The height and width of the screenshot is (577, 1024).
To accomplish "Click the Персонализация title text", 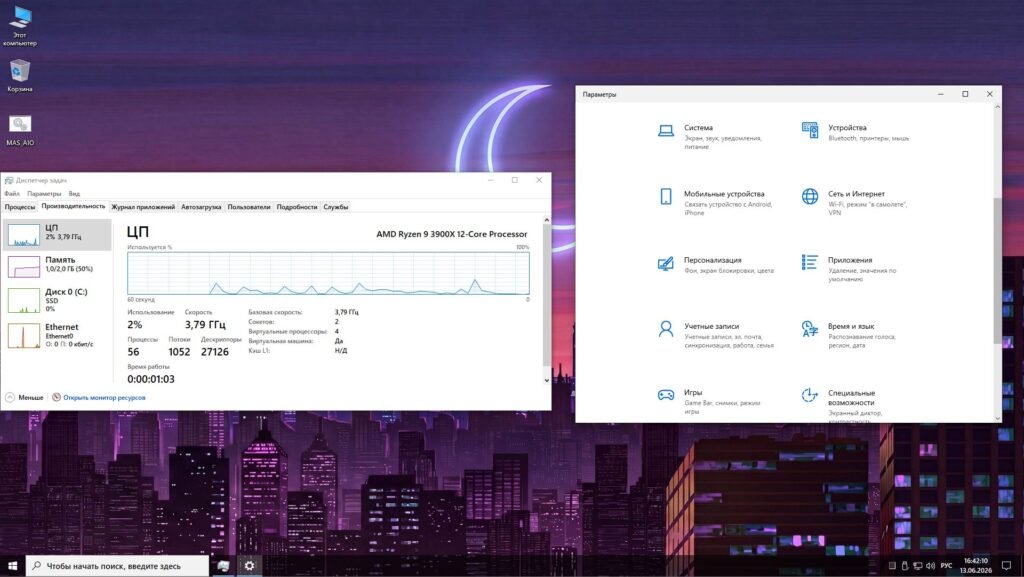I will click(x=712, y=260).
